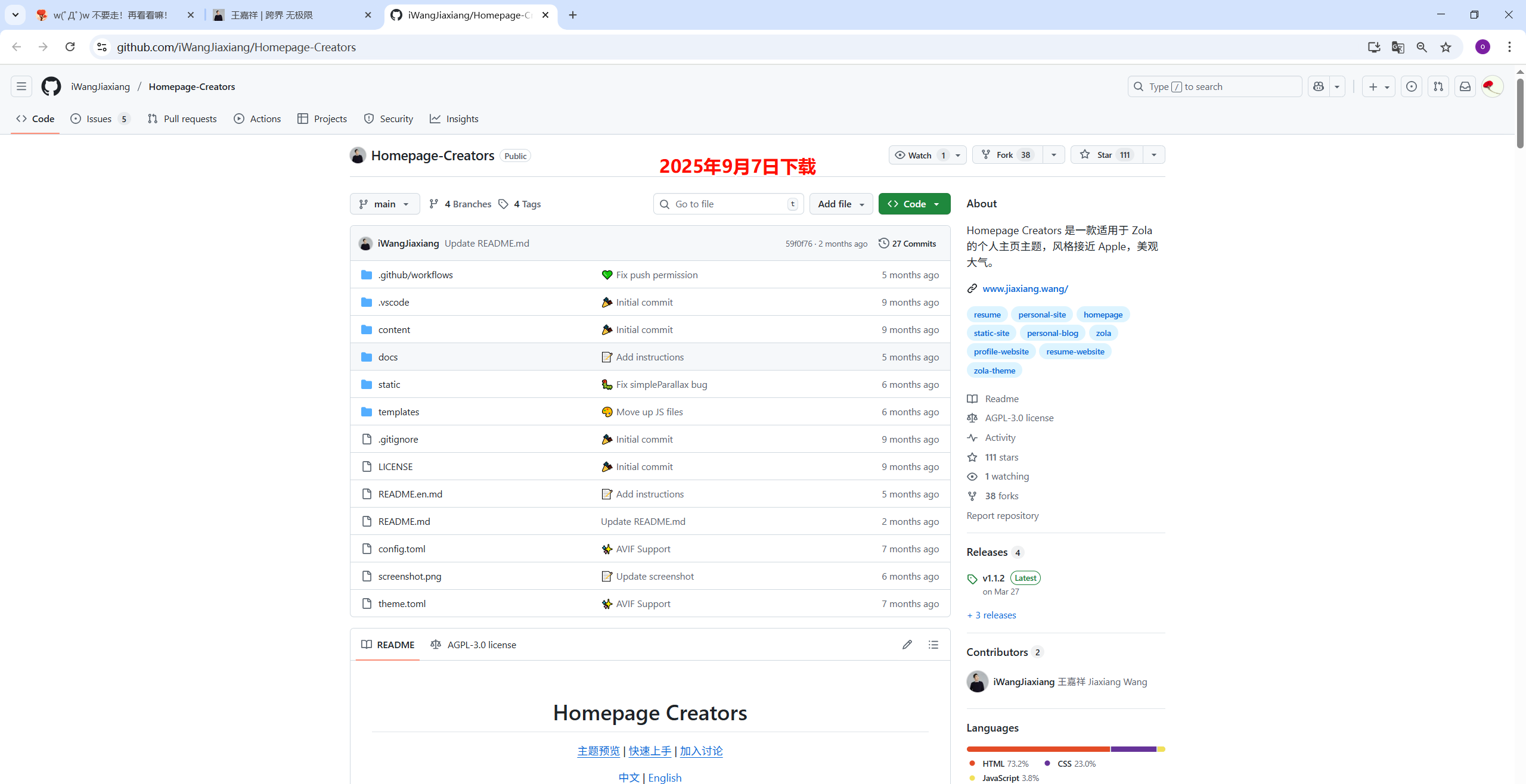Expand the Fork options arrow

pyautogui.click(x=1054, y=155)
